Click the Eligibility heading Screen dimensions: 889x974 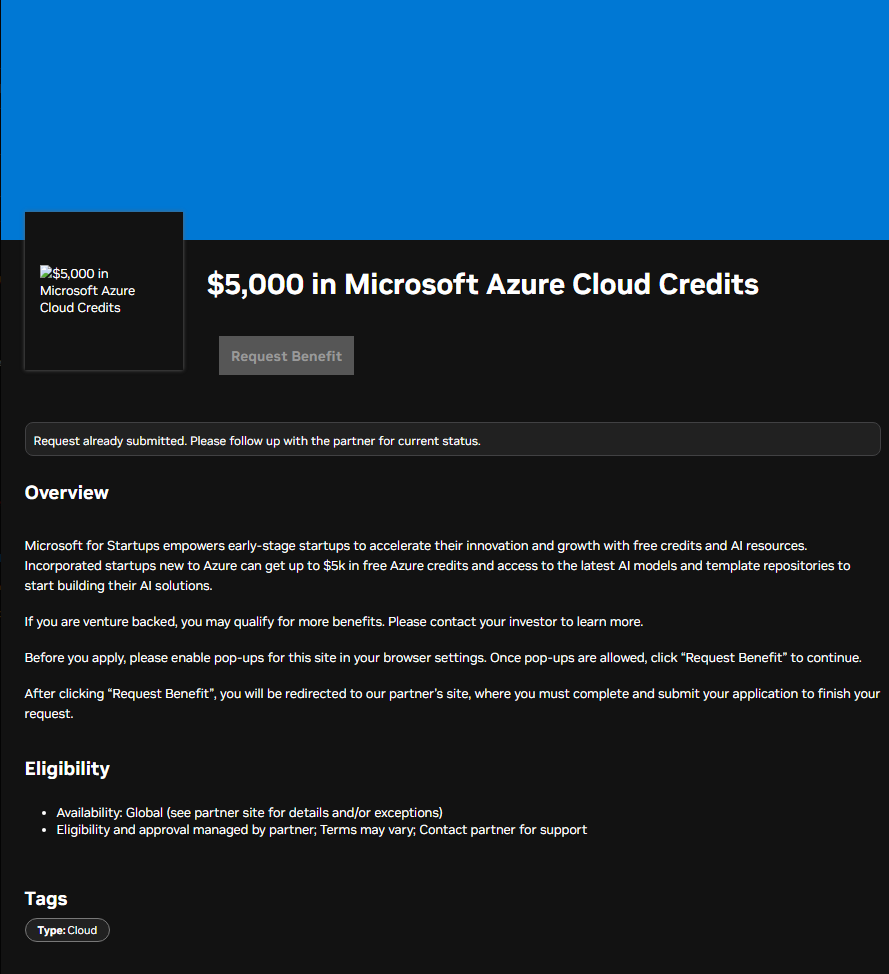67,768
